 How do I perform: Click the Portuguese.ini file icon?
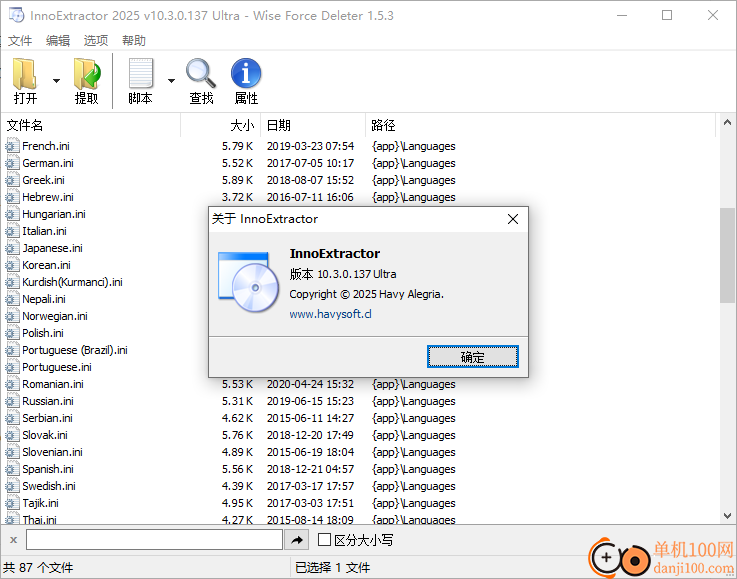coord(12,367)
